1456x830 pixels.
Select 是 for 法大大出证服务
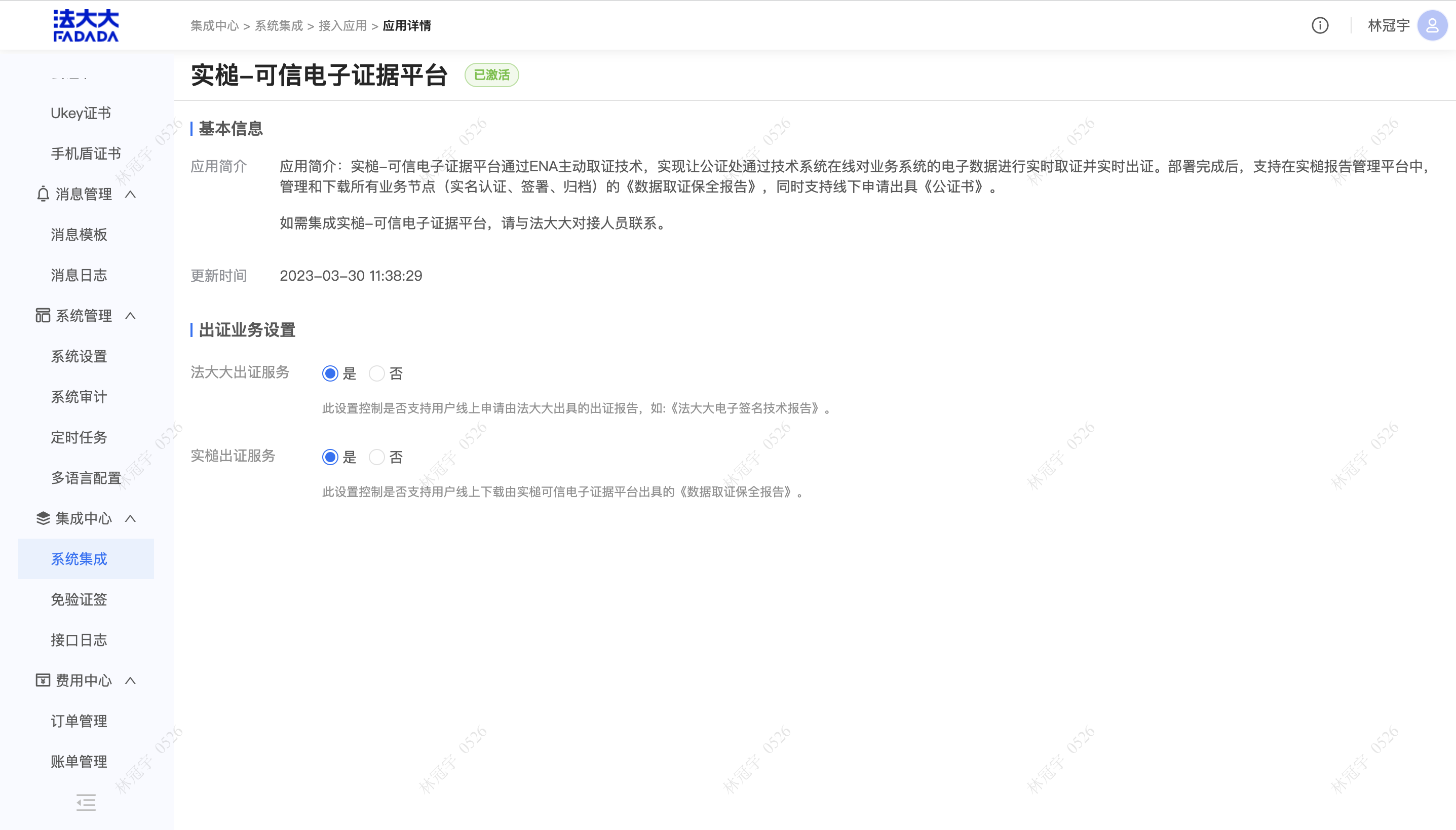point(330,373)
